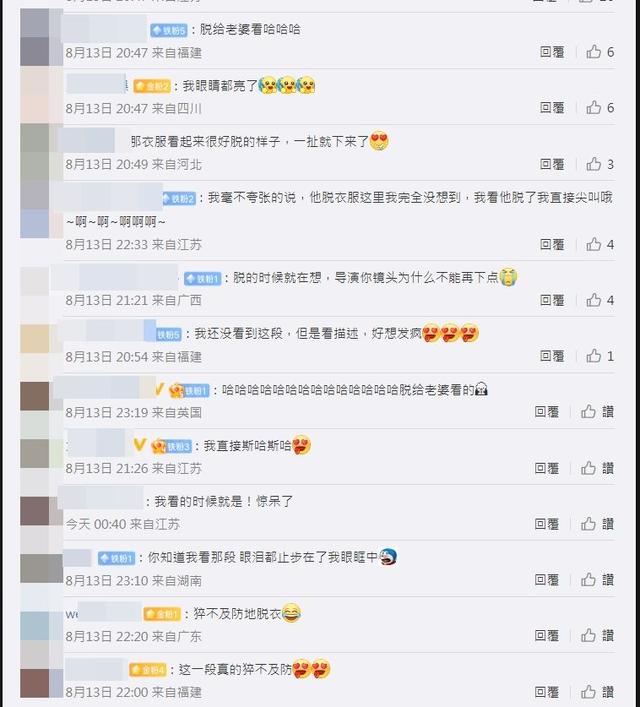Screen dimensions: 640x707
Task: Like the 英国 comment with 讚 label
Action: pyautogui.click(x=597, y=412)
